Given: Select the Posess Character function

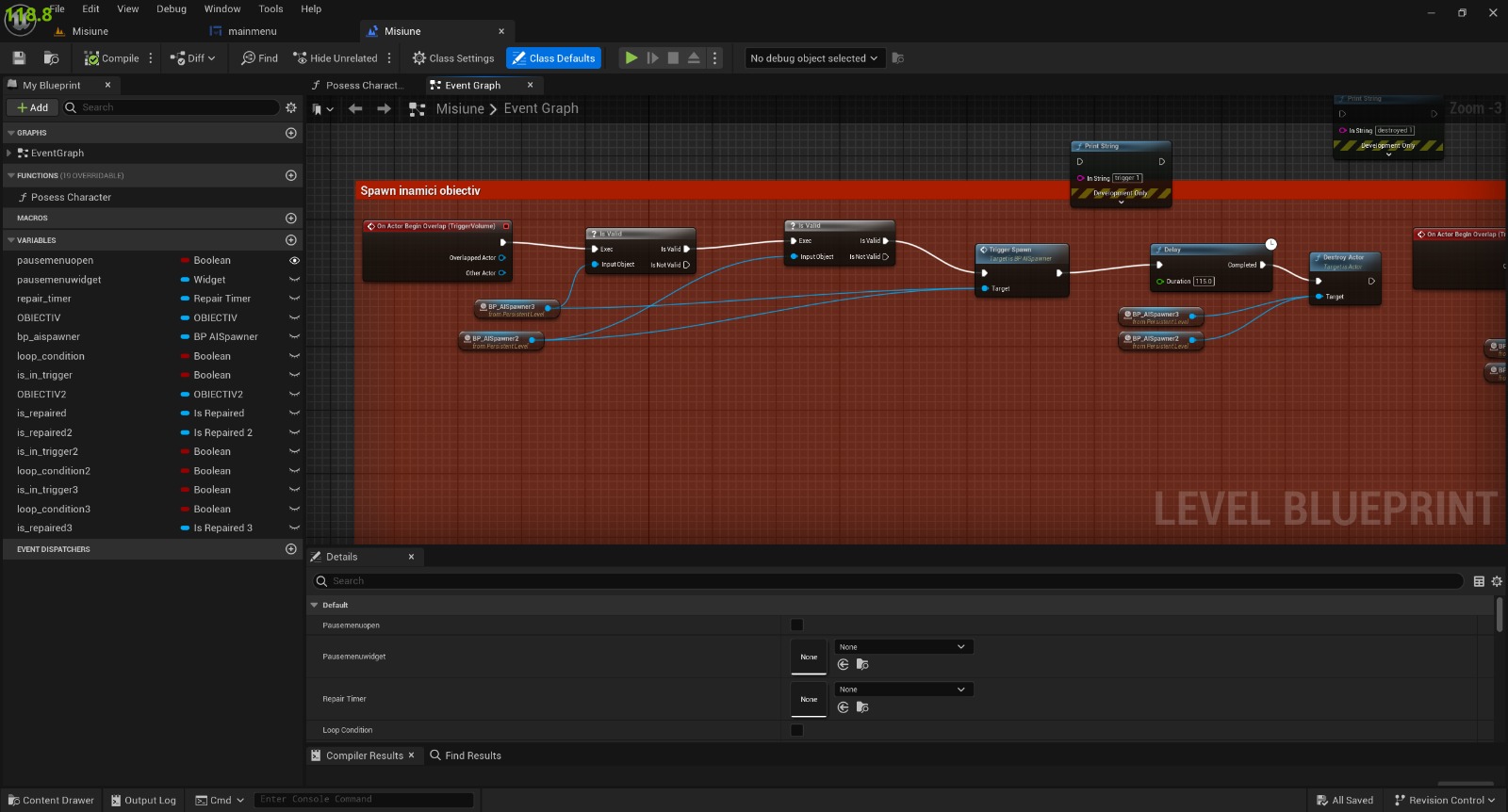Looking at the screenshot, I should coord(71,197).
